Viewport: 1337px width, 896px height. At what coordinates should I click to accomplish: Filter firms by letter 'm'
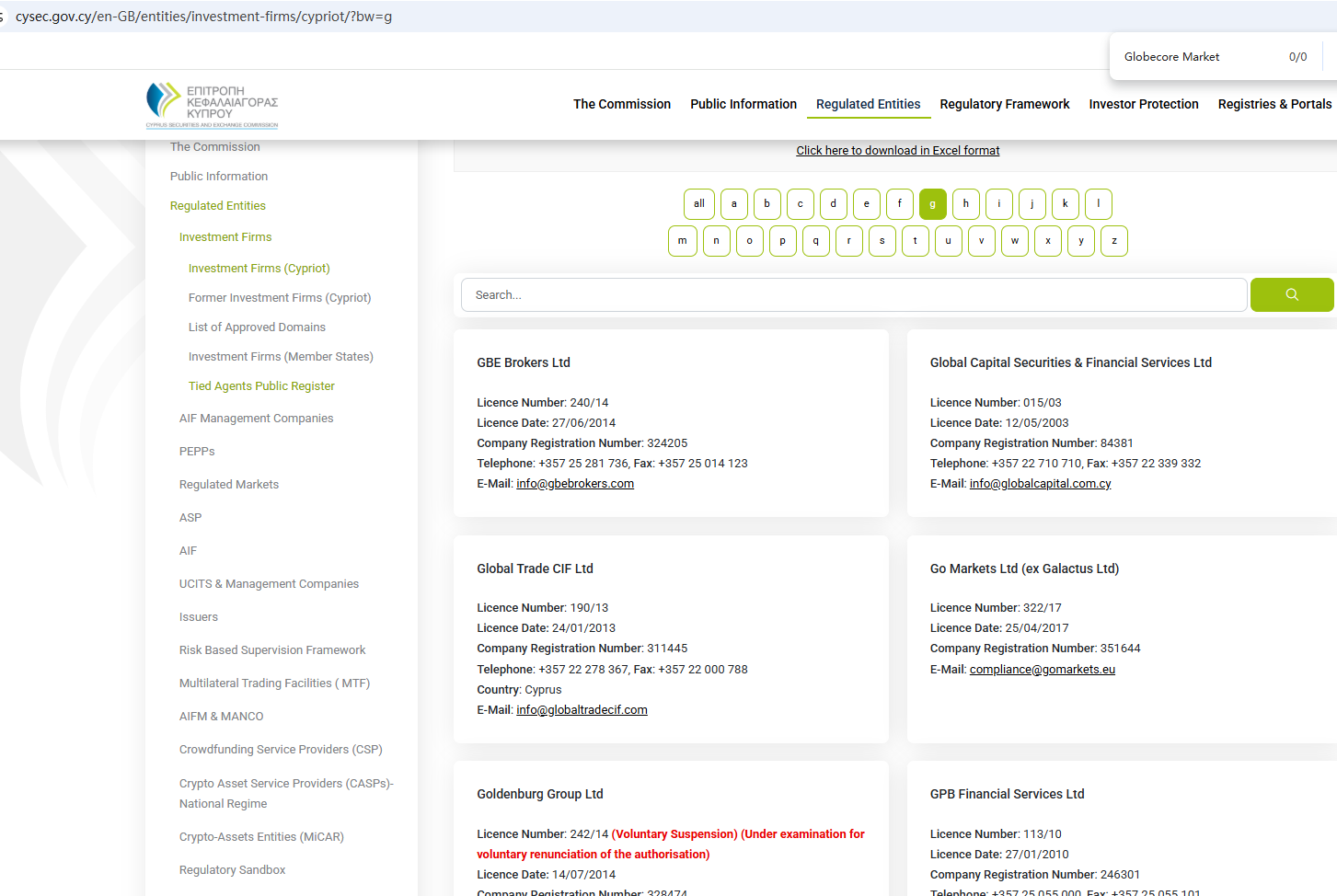(x=682, y=241)
